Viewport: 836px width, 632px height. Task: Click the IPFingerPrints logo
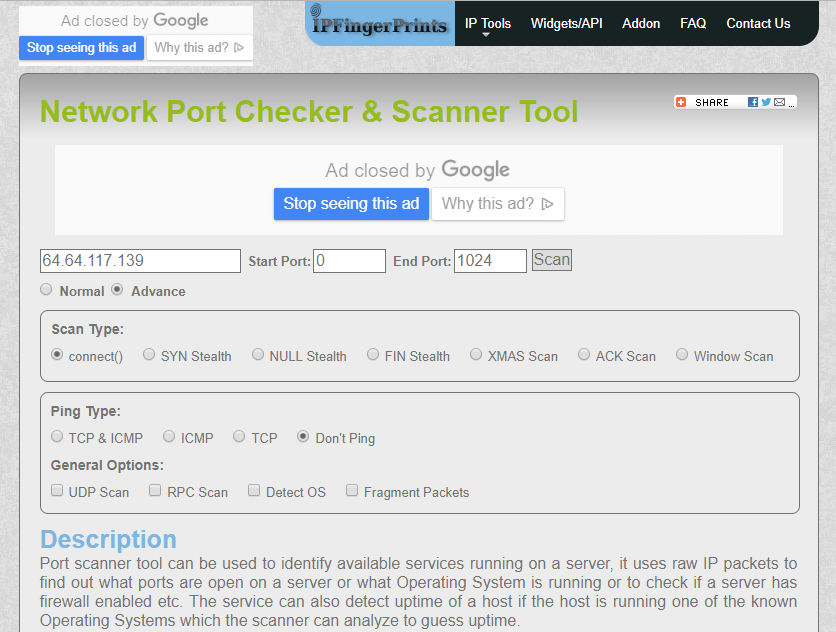point(379,23)
